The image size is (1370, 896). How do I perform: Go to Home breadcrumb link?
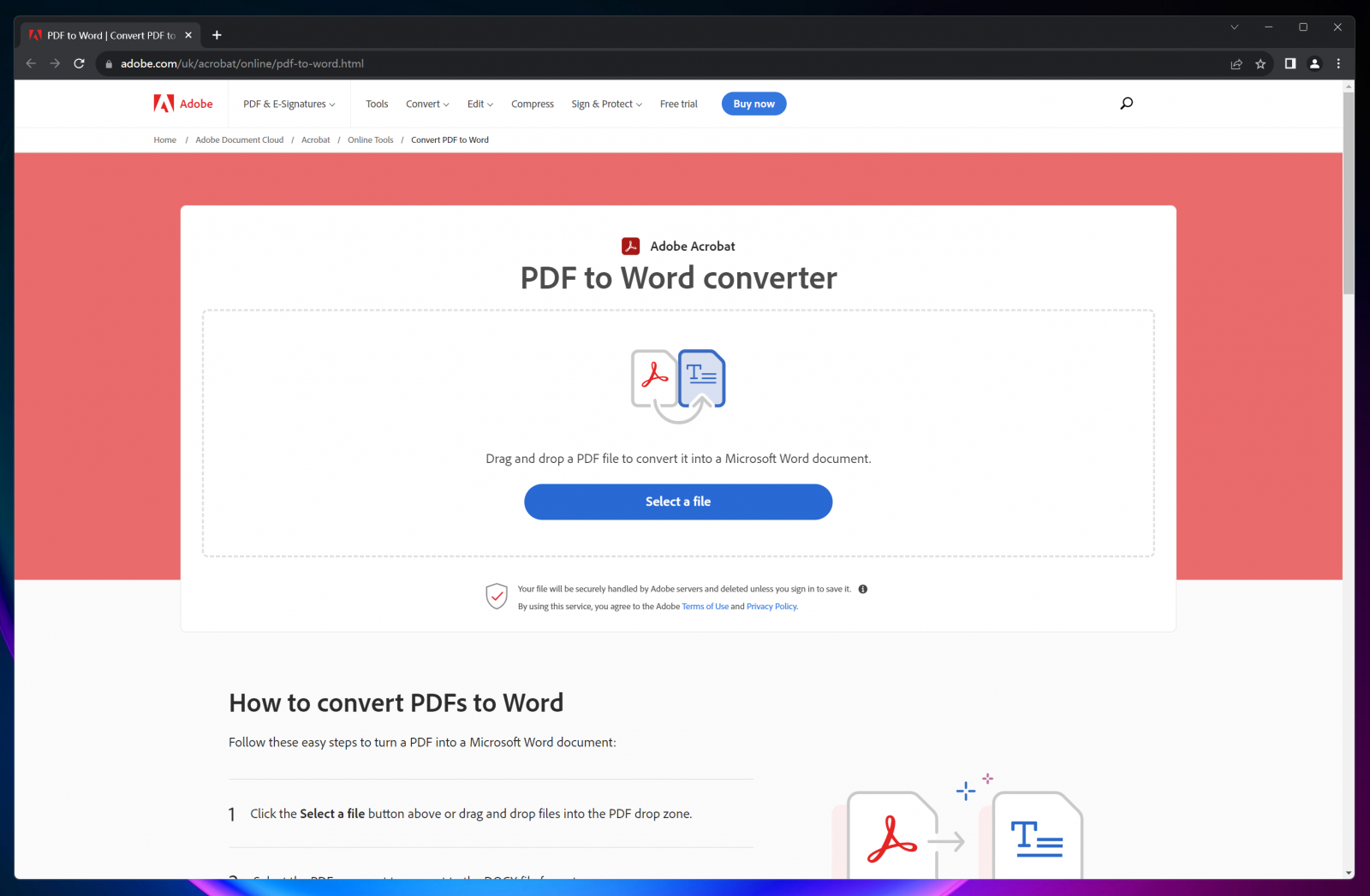click(165, 140)
